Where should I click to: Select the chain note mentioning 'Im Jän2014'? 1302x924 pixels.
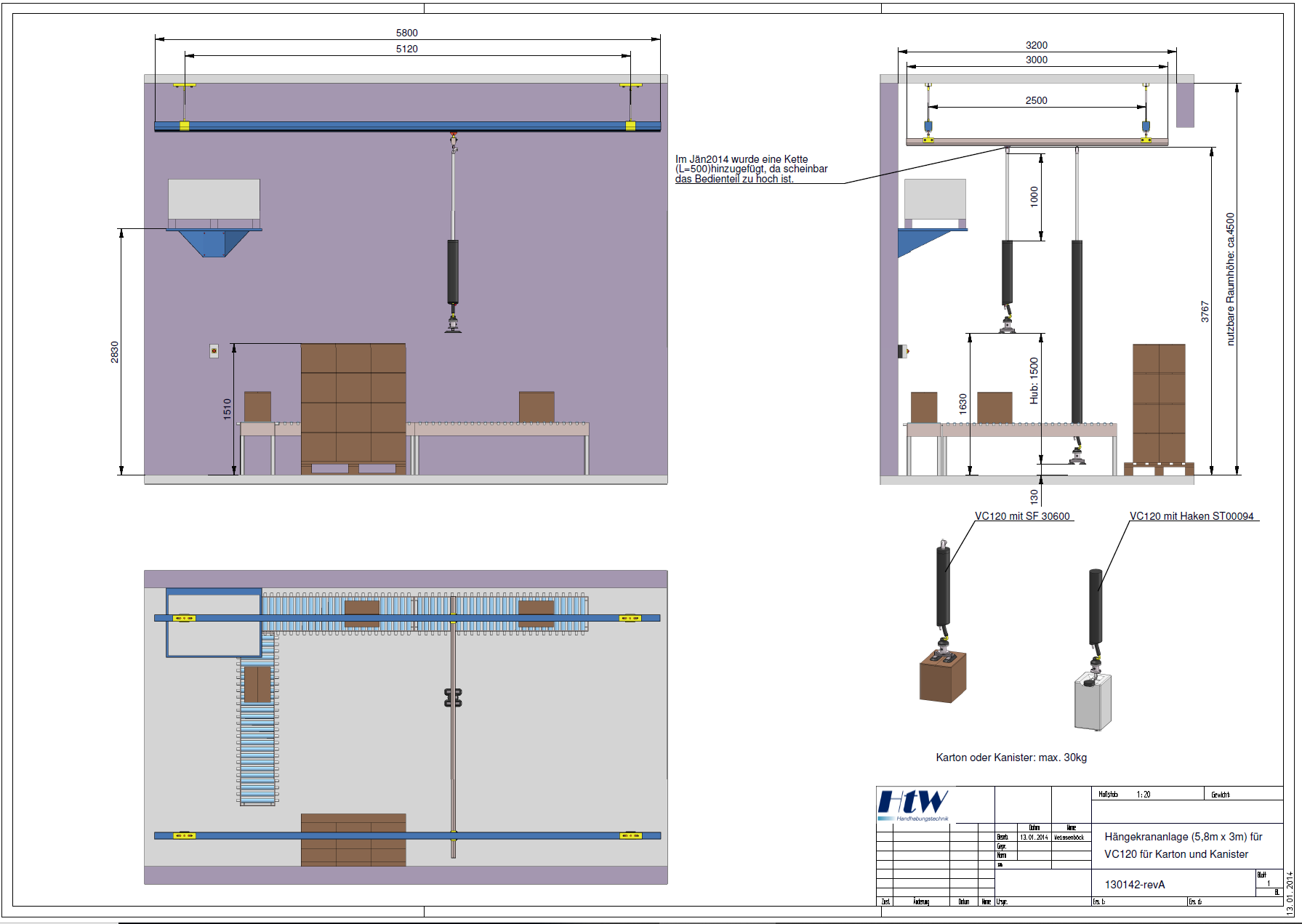752,169
